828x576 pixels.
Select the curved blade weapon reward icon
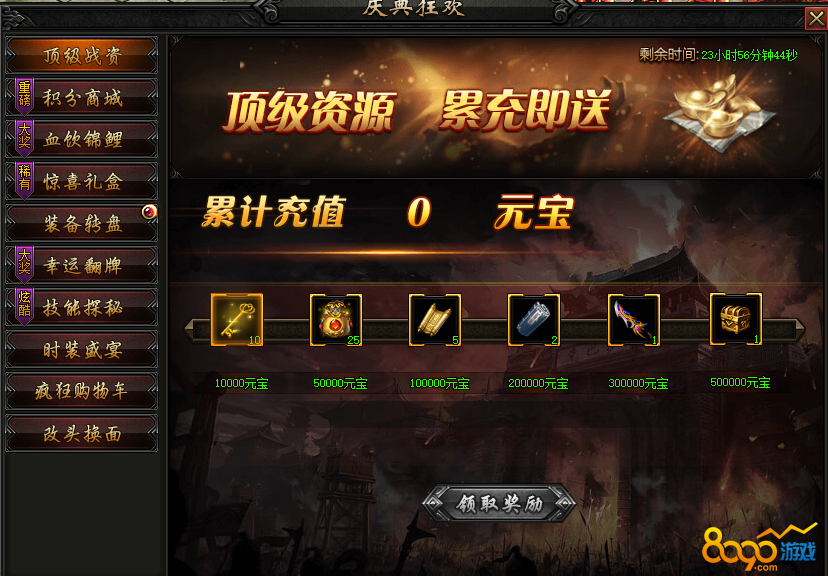(x=634, y=320)
